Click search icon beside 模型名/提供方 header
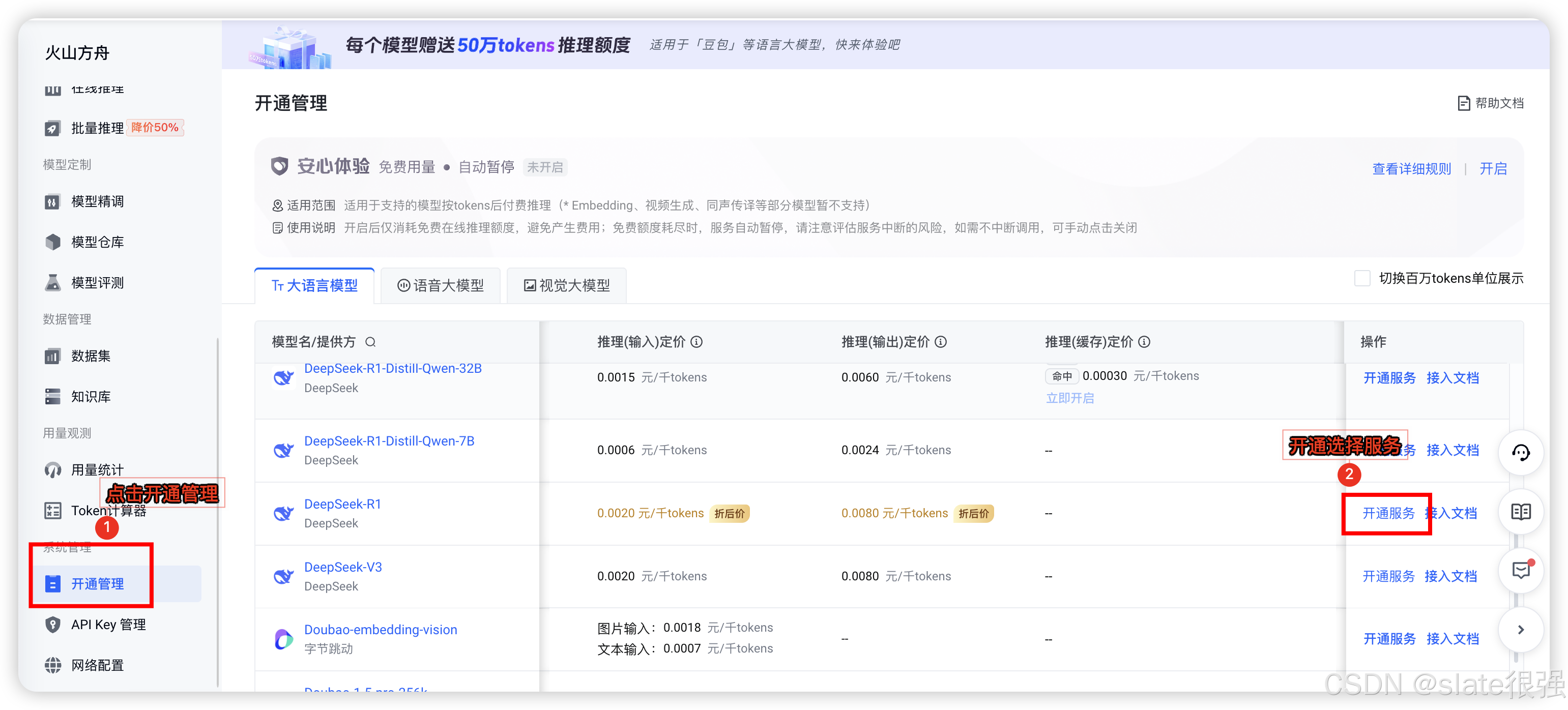 370,342
